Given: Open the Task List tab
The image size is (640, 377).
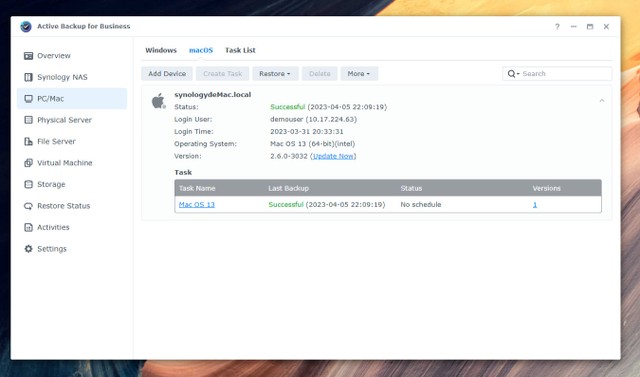Looking at the screenshot, I should [x=240, y=50].
